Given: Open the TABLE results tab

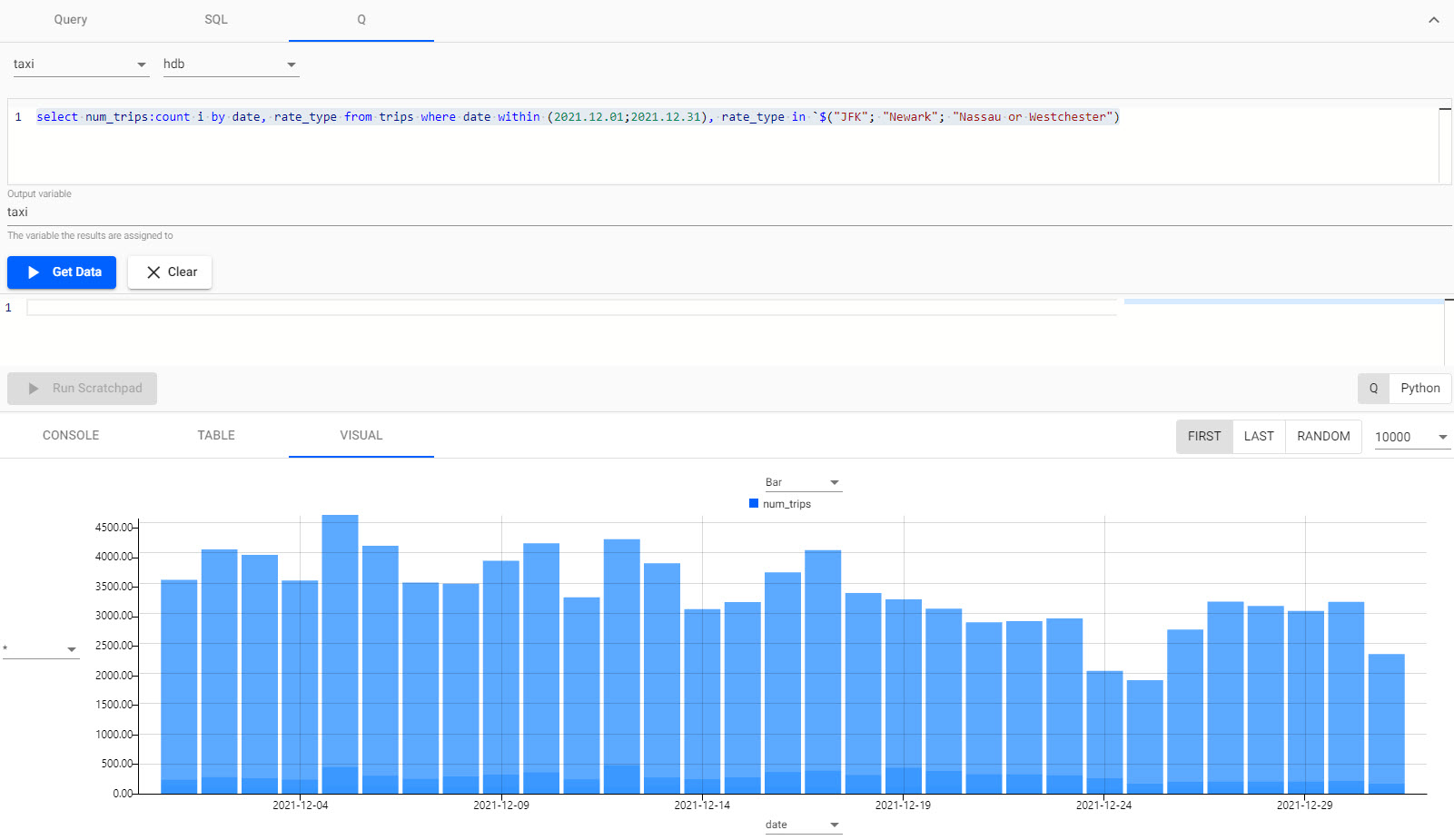Looking at the screenshot, I should tap(216, 435).
